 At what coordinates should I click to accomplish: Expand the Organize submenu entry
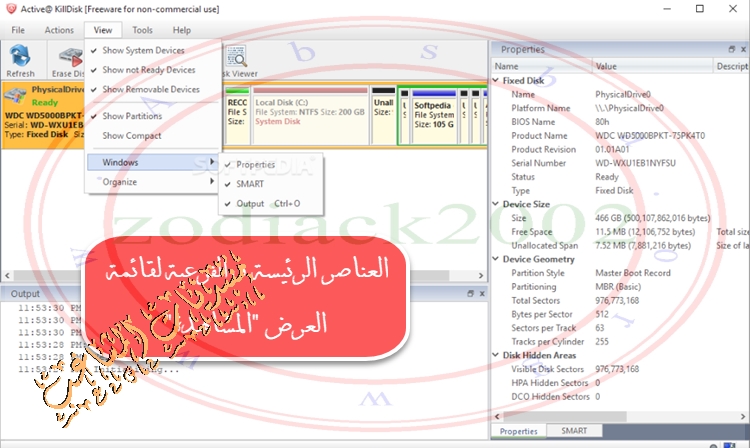[153, 182]
